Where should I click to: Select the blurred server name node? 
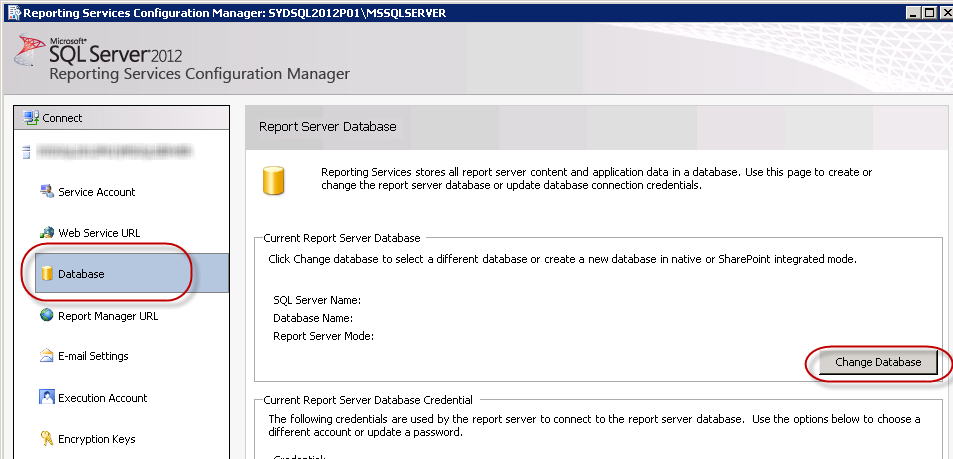click(x=114, y=151)
